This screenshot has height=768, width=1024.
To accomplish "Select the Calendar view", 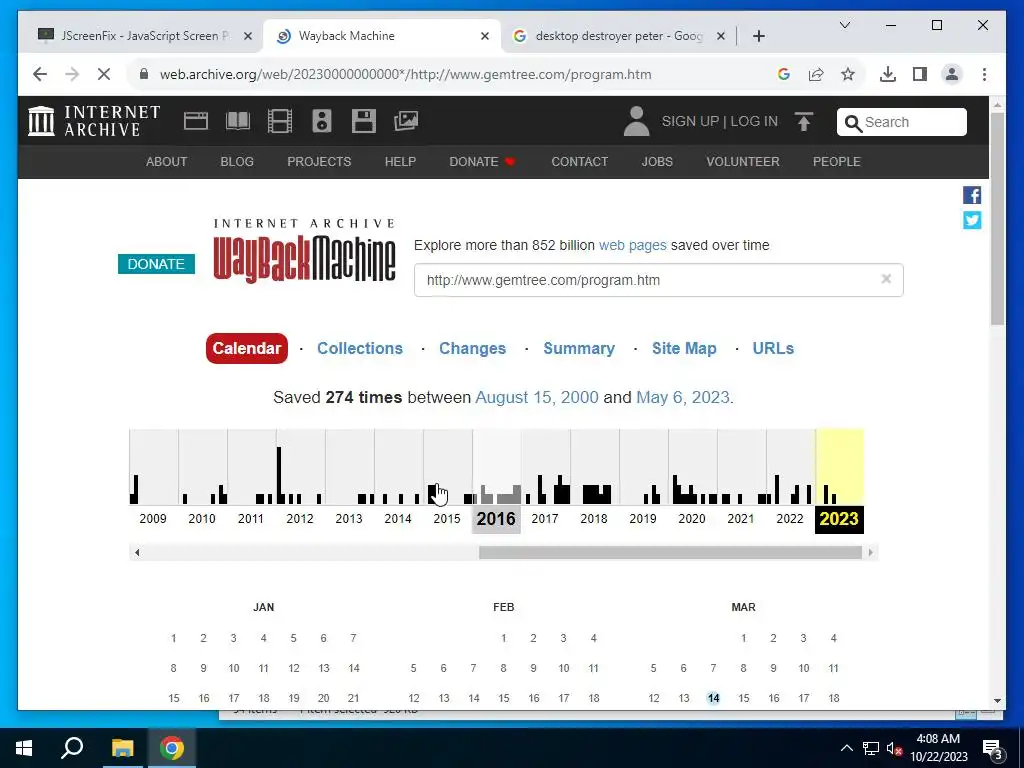I will click(x=247, y=348).
